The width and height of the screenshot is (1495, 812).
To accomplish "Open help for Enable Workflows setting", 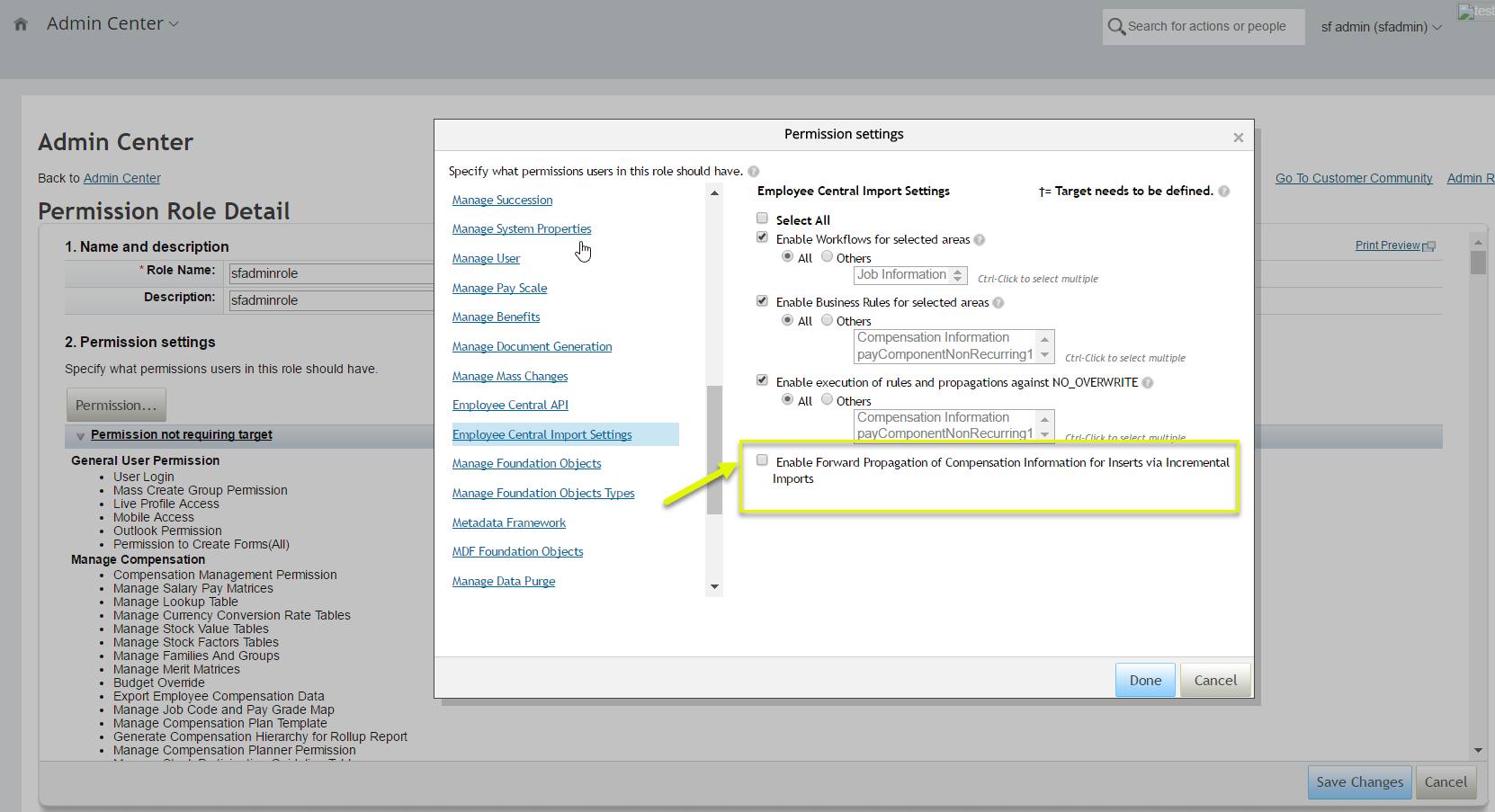I will [980, 240].
